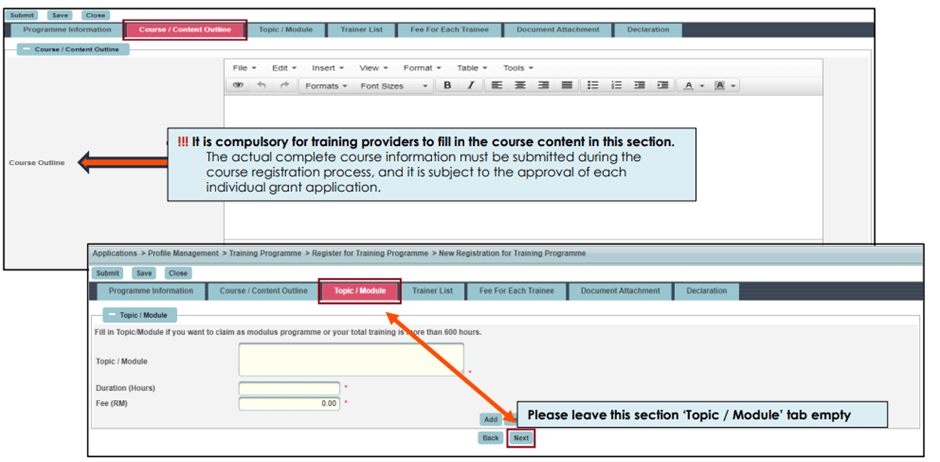Open the Font Sizes dropdown
940x462 pixels.
pyautogui.click(x=393, y=86)
